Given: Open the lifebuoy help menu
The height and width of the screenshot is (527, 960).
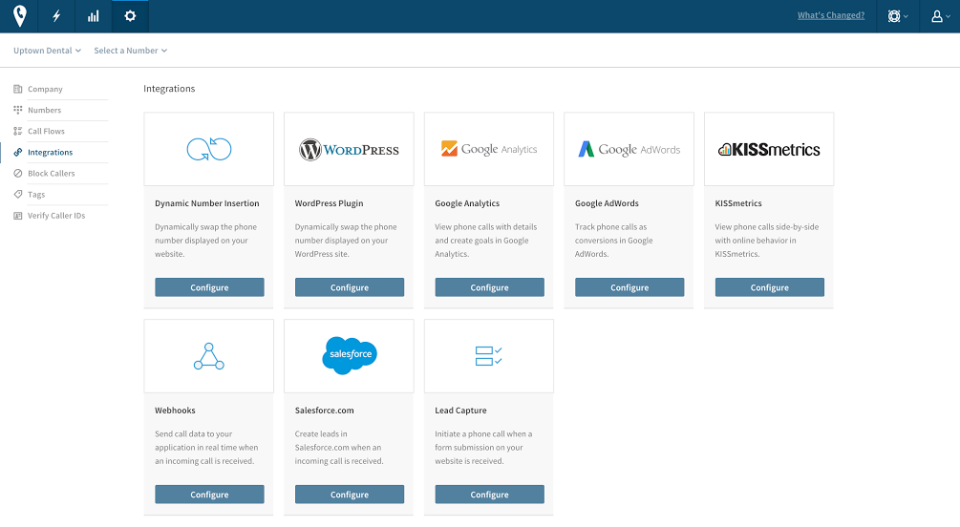Looking at the screenshot, I should click(898, 17).
